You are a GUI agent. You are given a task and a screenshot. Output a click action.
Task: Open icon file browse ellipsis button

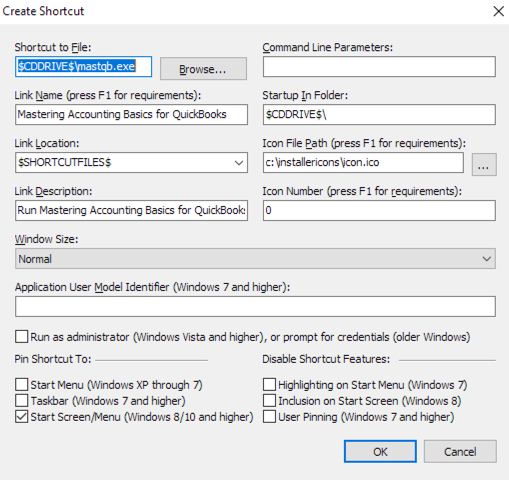pos(484,164)
